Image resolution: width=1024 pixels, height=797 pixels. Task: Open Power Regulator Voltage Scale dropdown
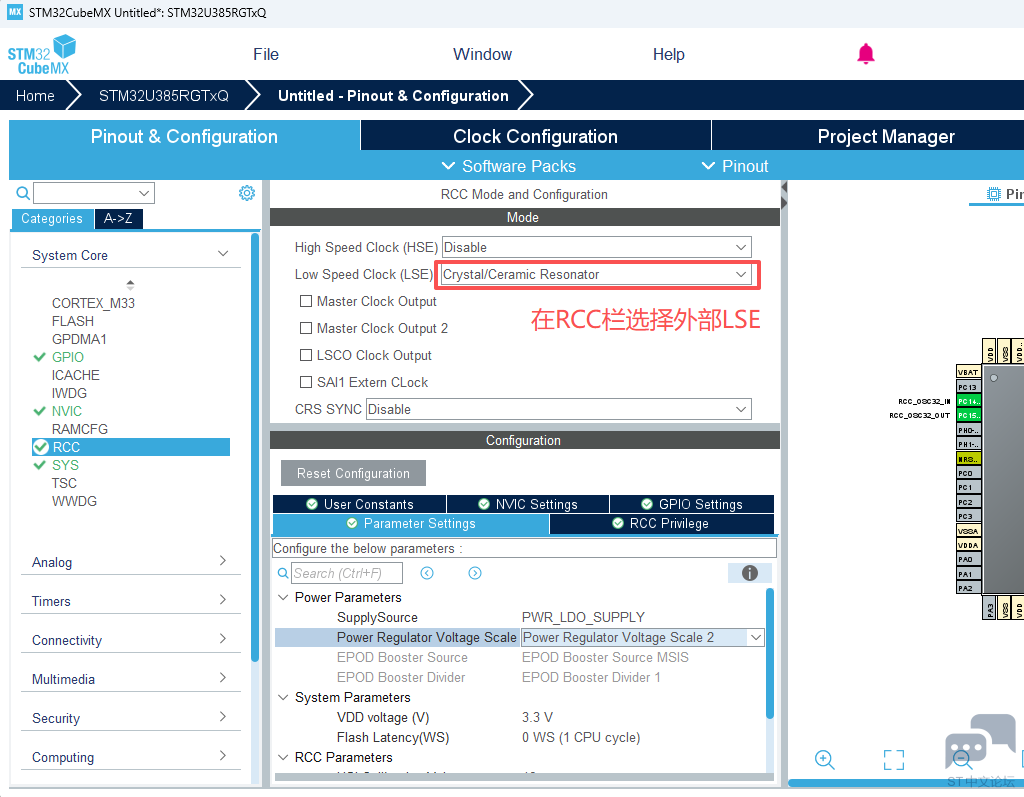[642, 637]
